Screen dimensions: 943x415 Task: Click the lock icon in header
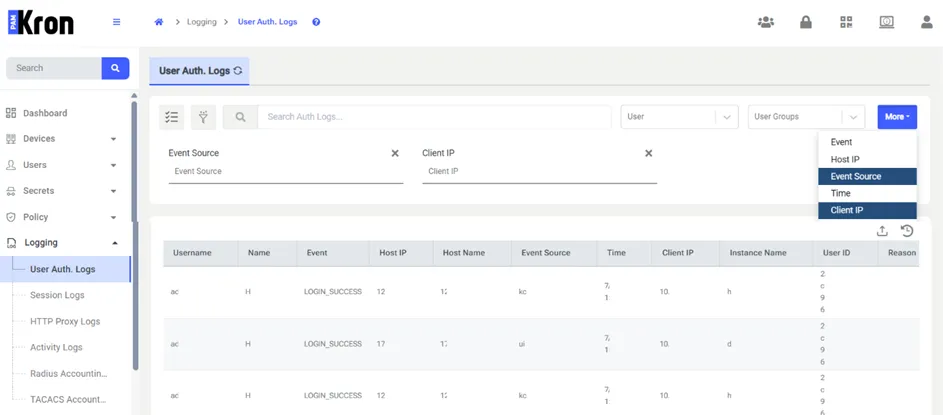click(806, 22)
